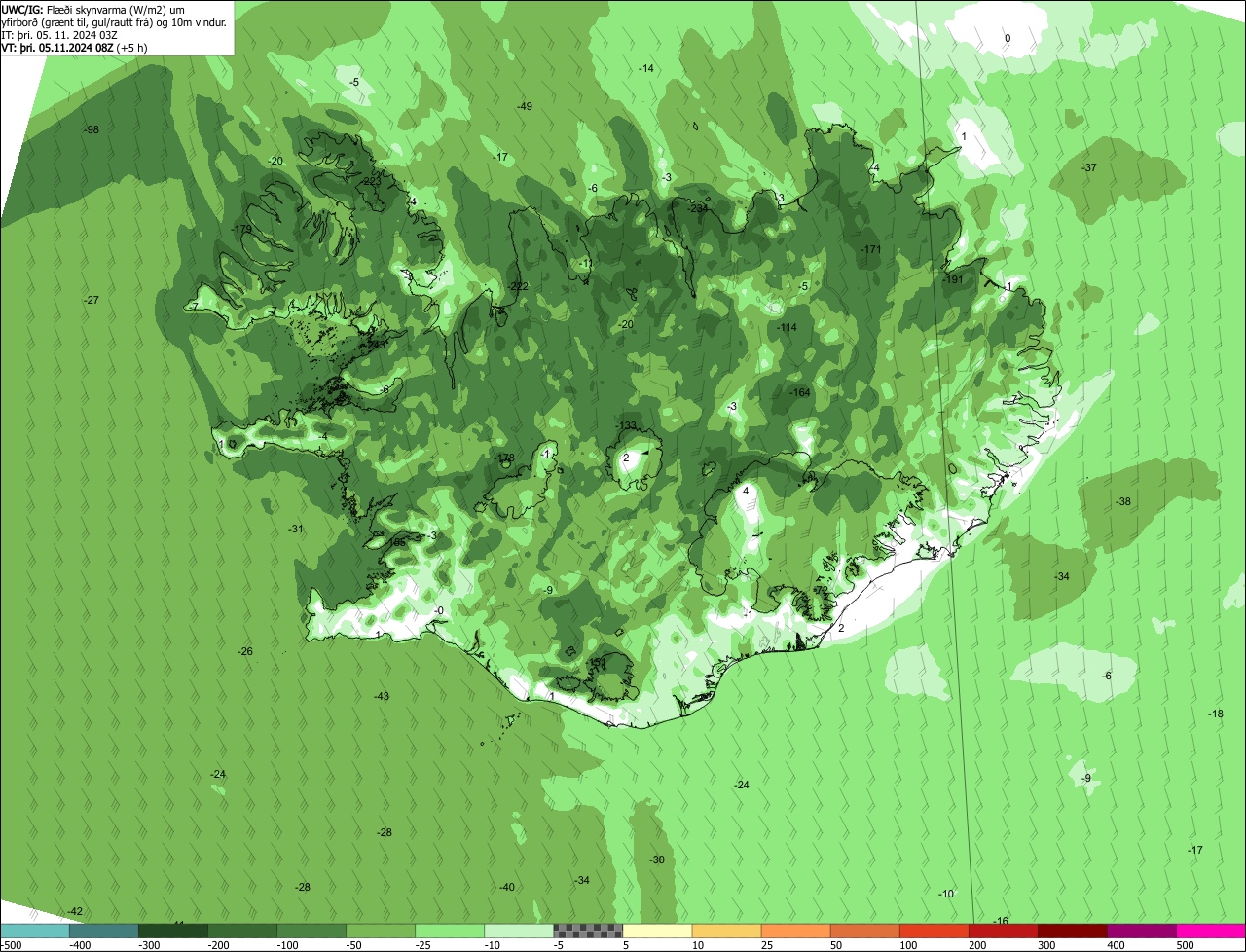Click the -179 value on the map

coord(242,229)
